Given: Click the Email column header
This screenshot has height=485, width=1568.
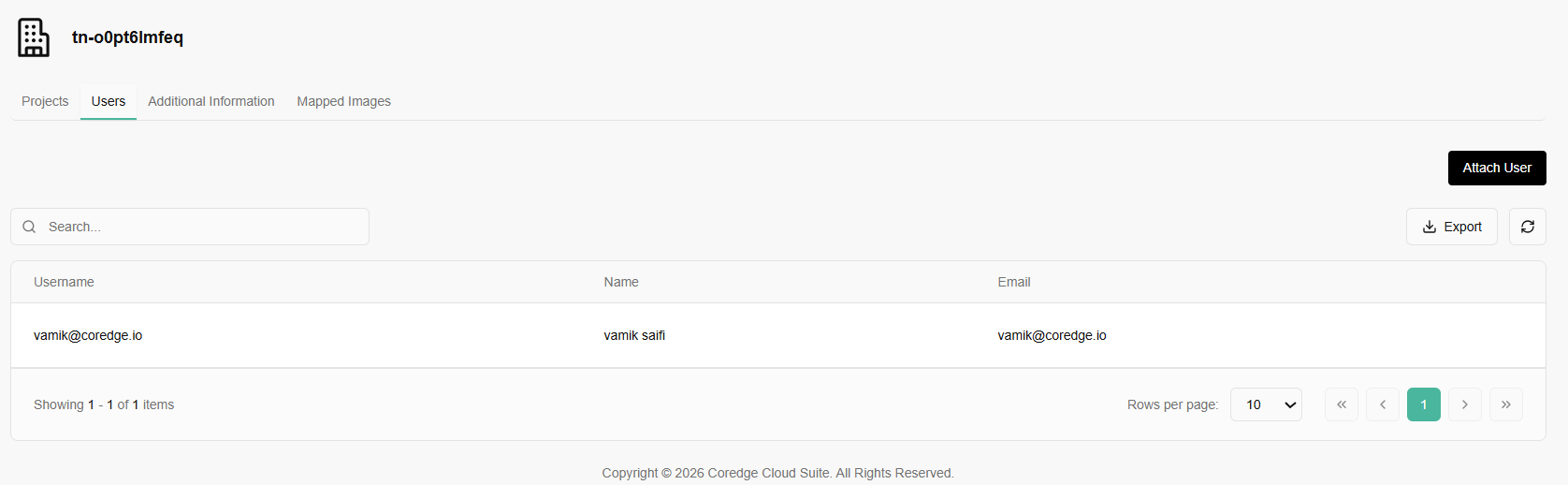Looking at the screenshot, I should 1013,282.
